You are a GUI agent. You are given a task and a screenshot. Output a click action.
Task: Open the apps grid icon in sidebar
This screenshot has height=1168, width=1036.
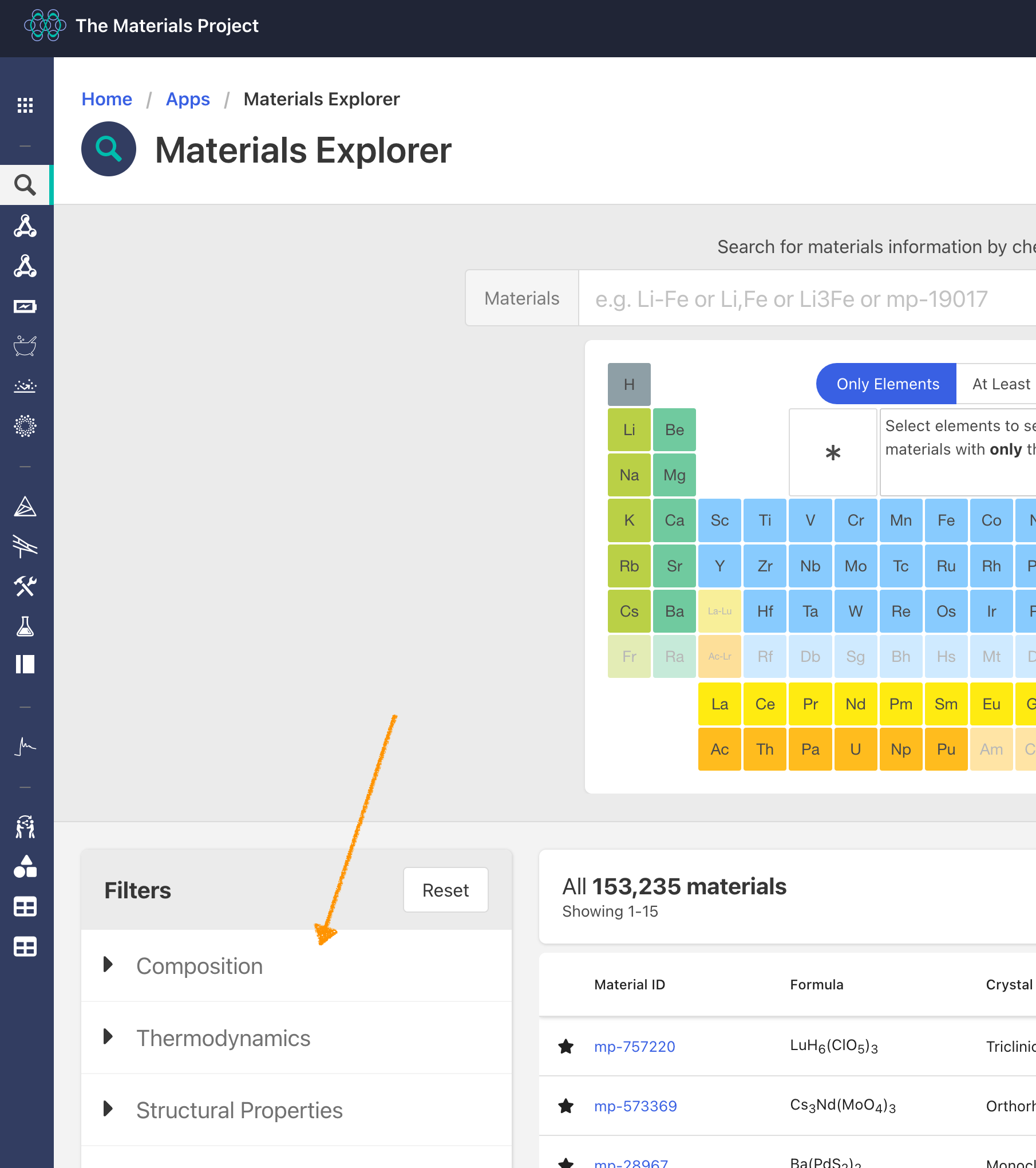[x=25, y=105]
